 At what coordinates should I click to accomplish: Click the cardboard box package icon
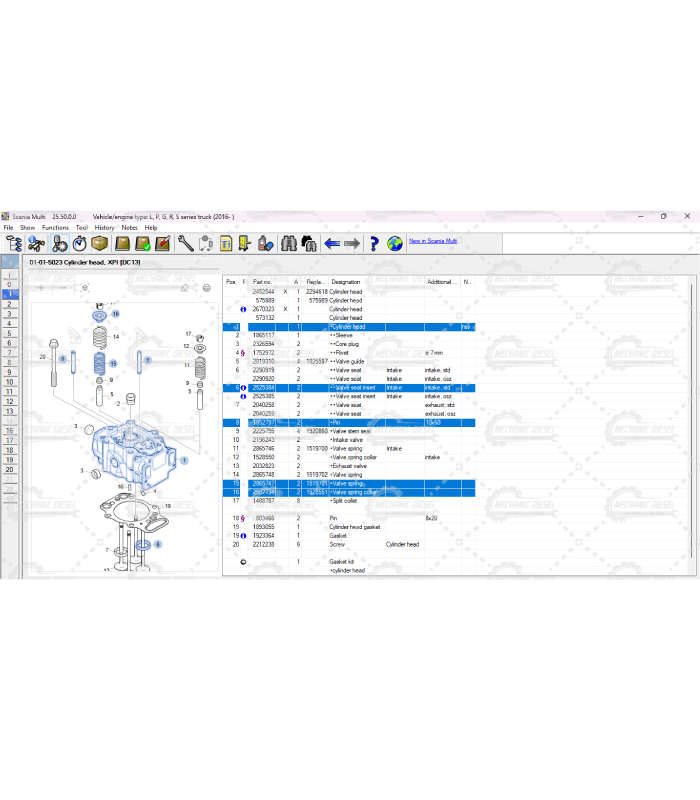(x=100, y=243)
